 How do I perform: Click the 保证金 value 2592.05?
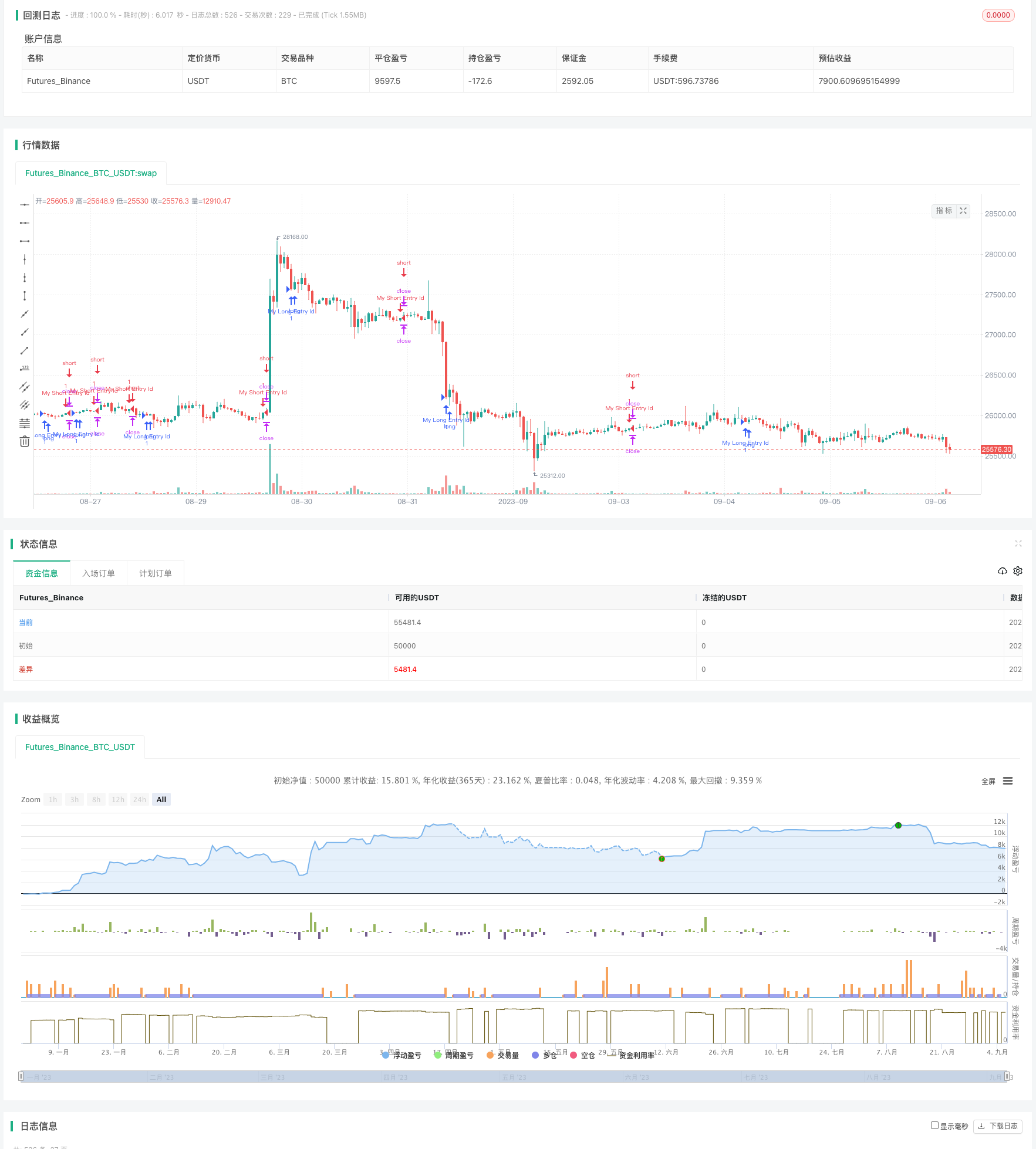point(578,81)
